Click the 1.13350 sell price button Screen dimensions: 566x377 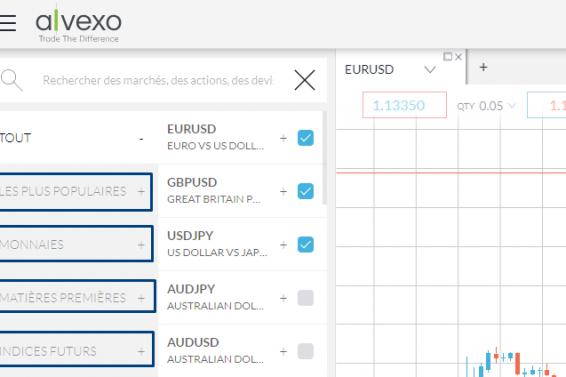(404, 105)
